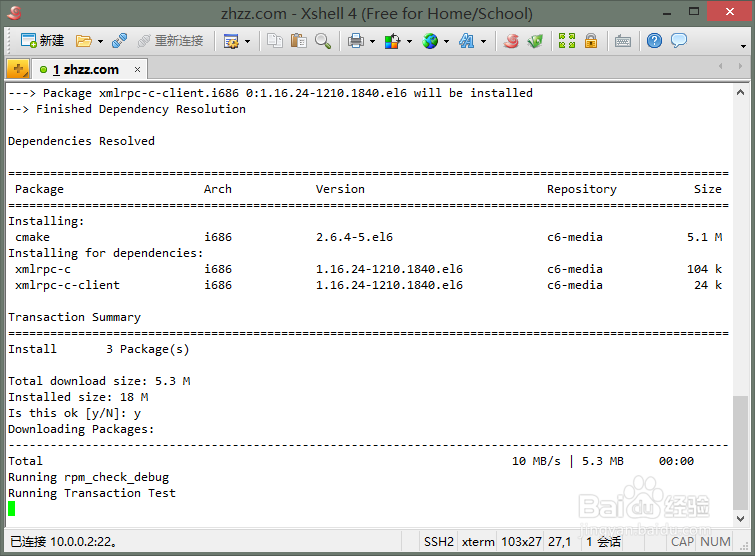Screen dimensions: 755x556
Task: Open the folder icon for sessions
Action: click(84, 41)
